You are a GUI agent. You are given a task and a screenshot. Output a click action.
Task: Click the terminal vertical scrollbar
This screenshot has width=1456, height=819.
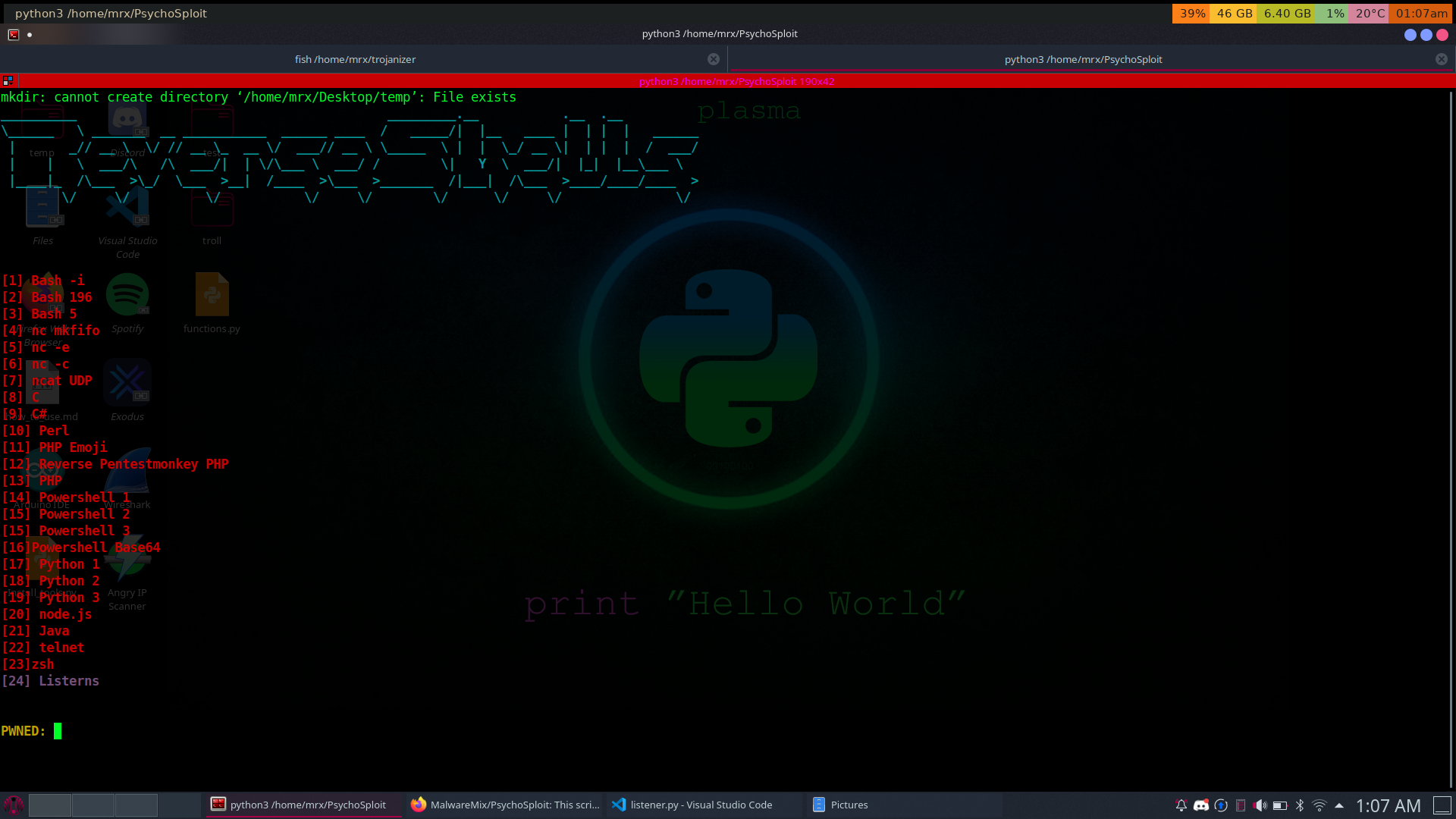[1451, 440]
